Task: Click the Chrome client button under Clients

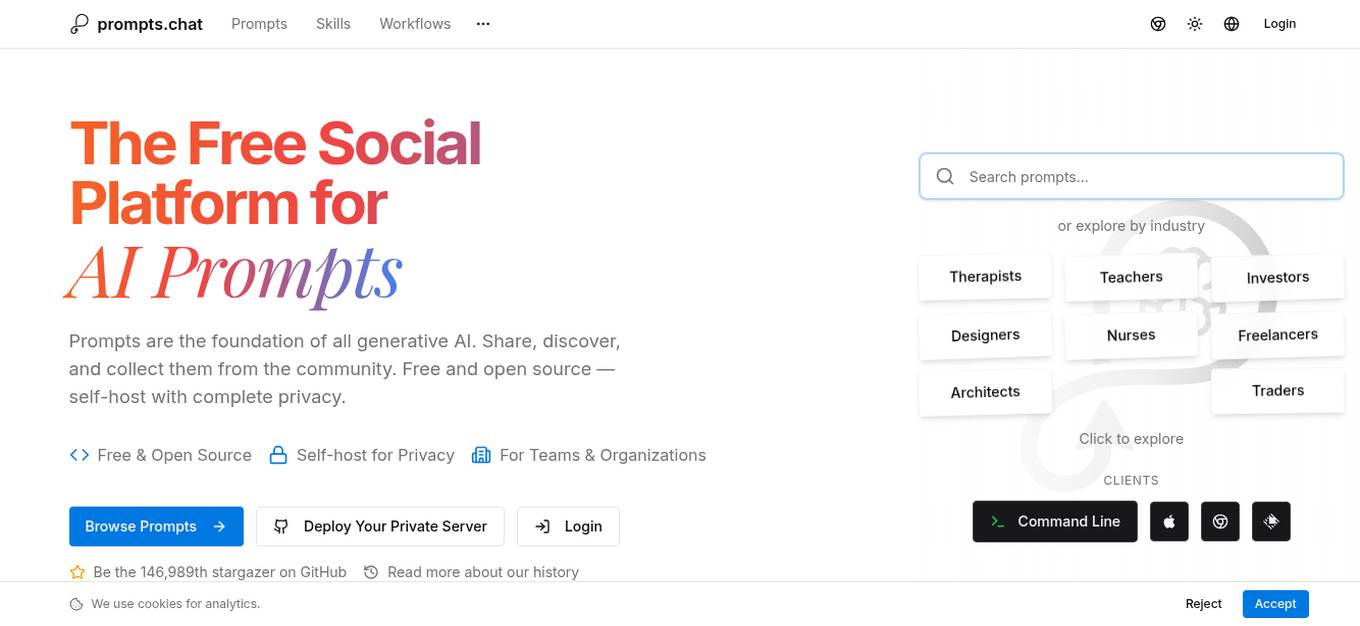Action: (x=1220, y=521)
